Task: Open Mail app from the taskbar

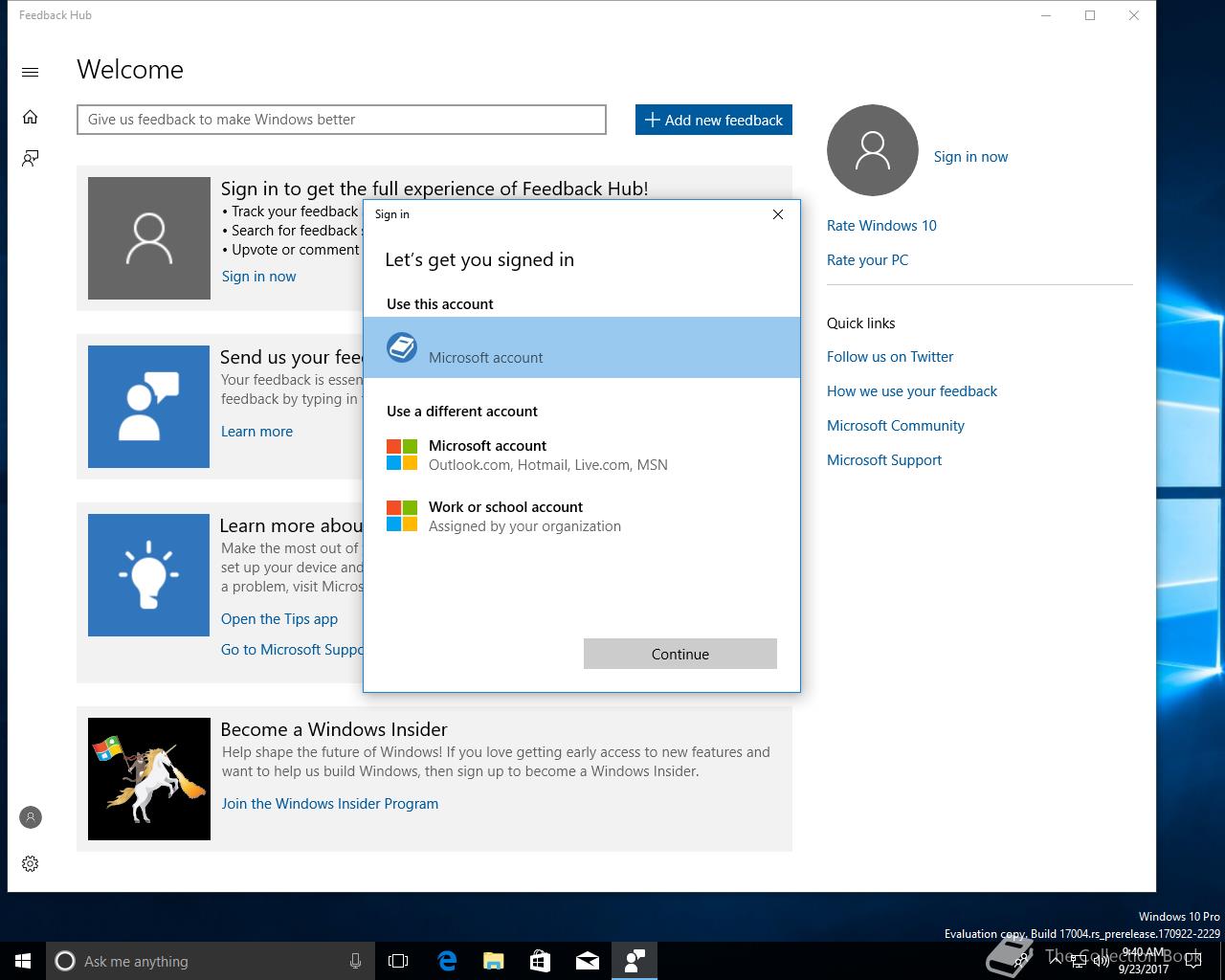Action: tap(587, 961)
